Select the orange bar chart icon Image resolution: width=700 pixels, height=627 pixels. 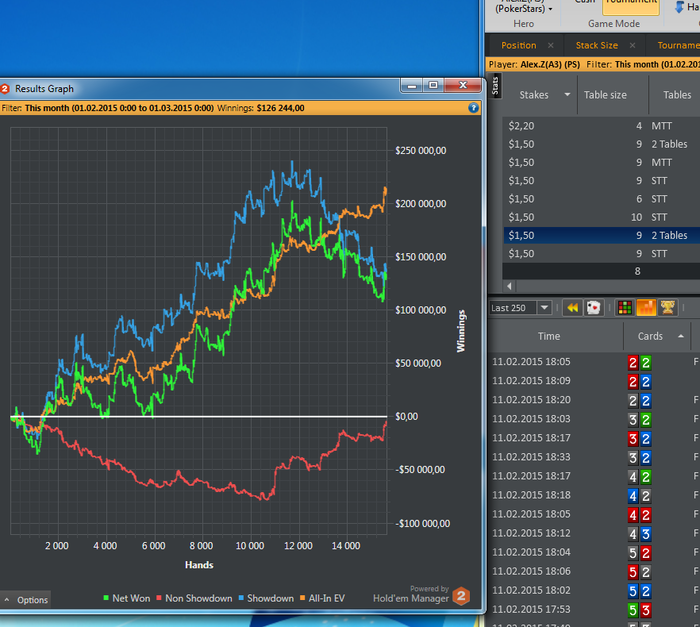click(645, 308)
